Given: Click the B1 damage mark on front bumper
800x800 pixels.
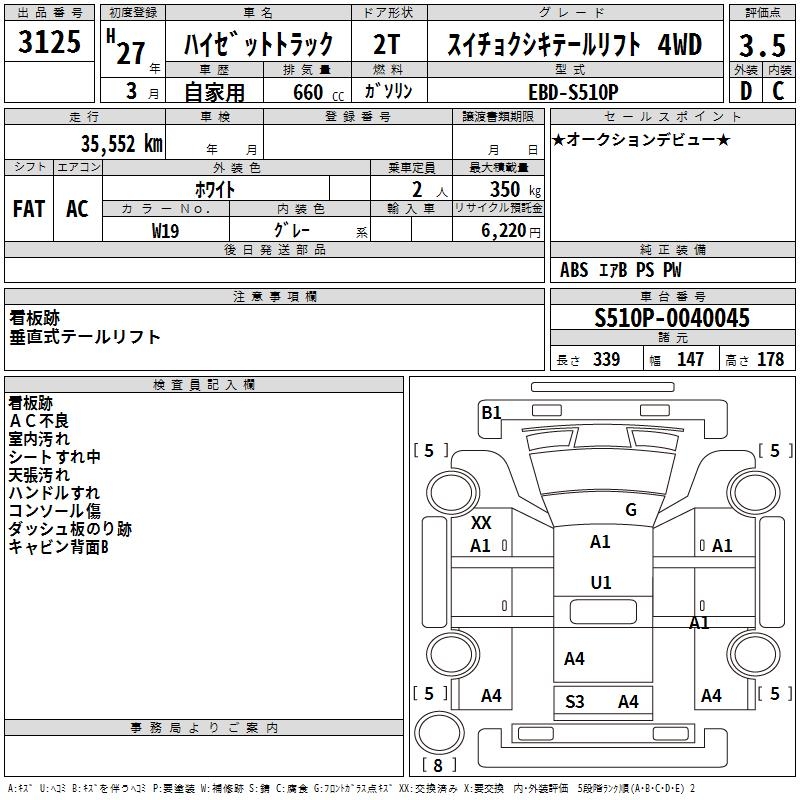Looking at the screenshot, I should pyautogui.click(x=491, y=412).
